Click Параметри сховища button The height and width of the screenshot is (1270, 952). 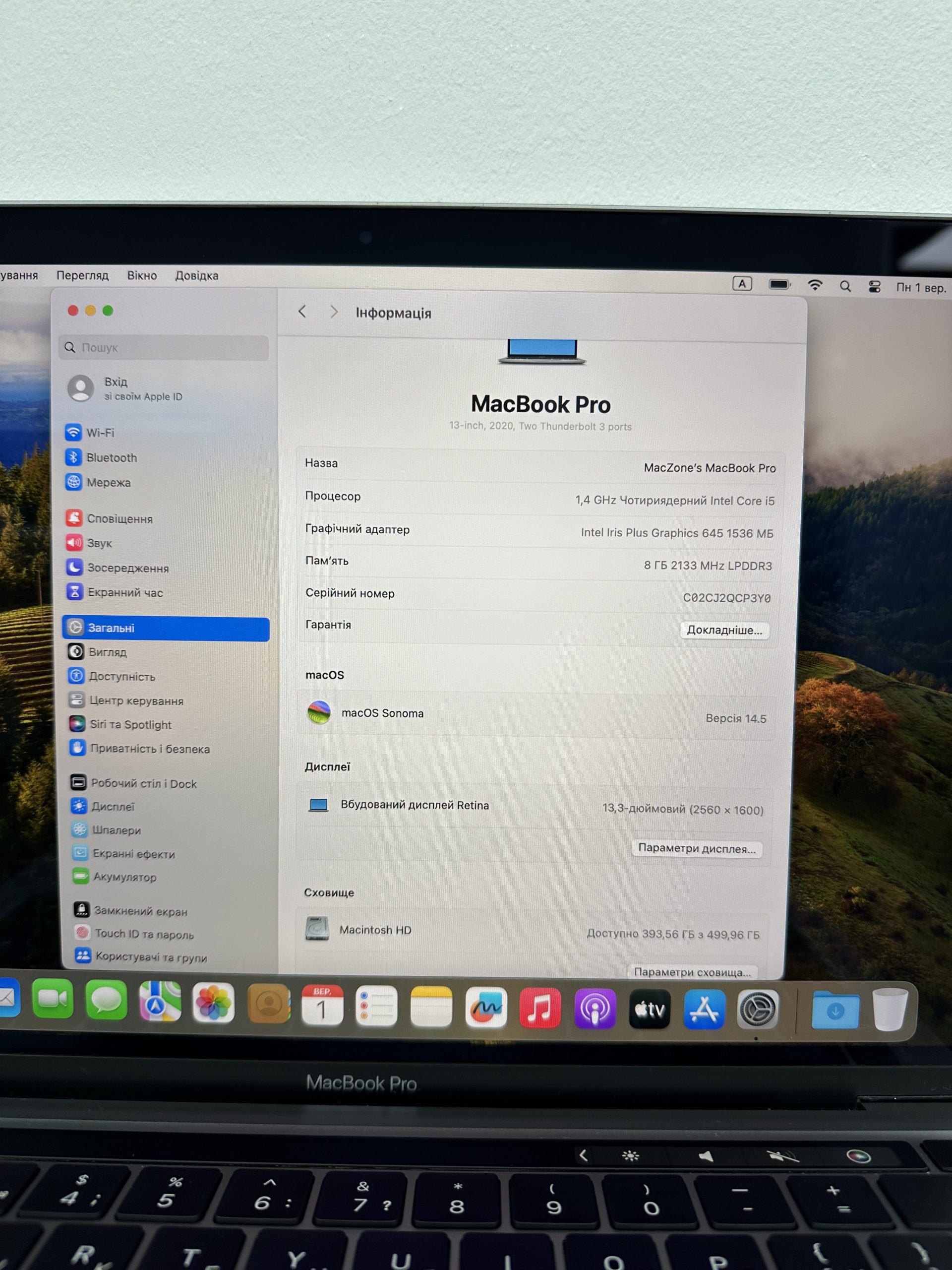[x=693, y=972]
